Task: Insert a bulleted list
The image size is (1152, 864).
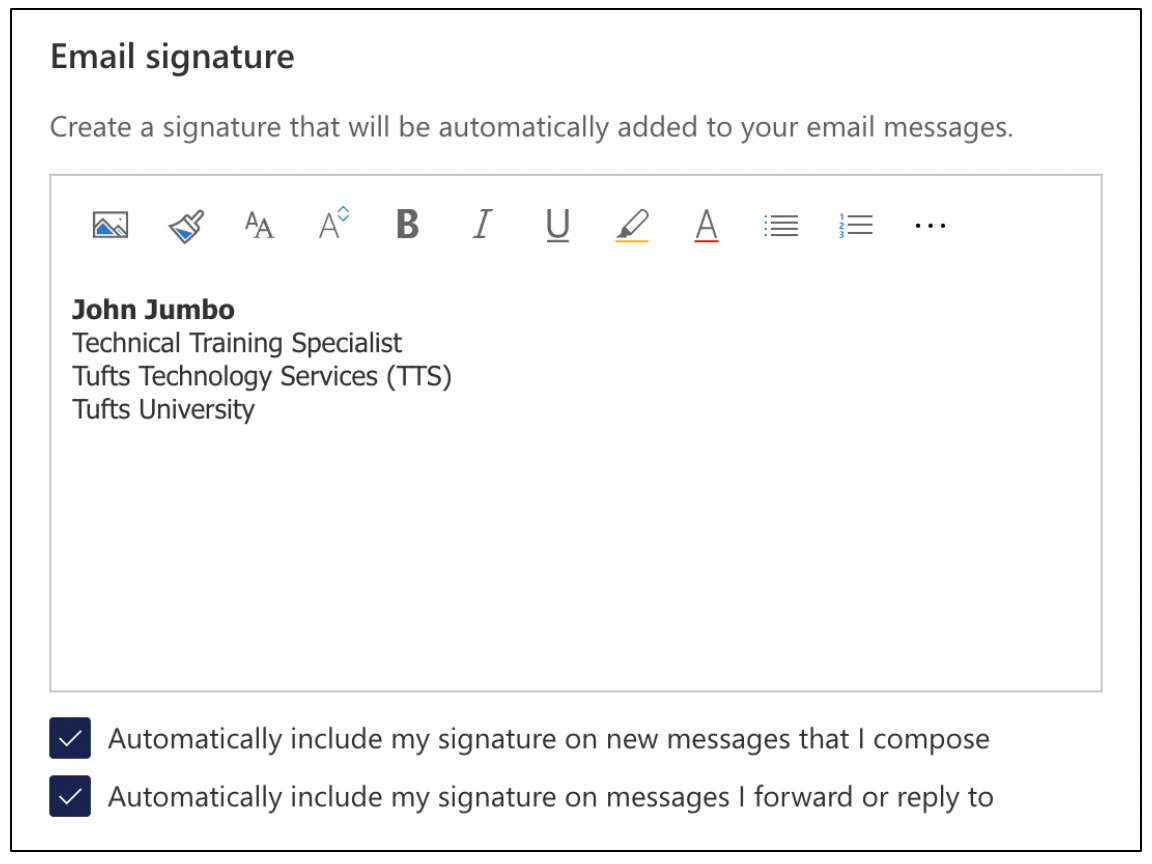Action: coord(781,226)
